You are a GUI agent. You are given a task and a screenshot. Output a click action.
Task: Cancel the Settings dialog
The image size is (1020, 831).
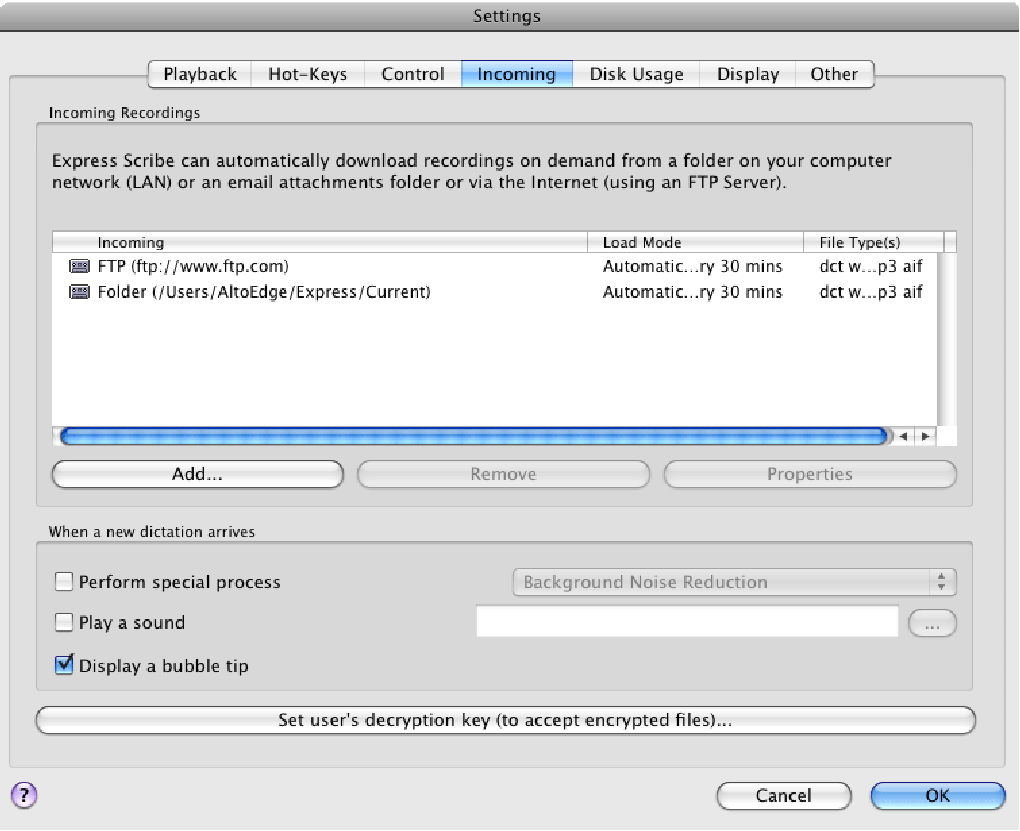(x=784, y=796)
